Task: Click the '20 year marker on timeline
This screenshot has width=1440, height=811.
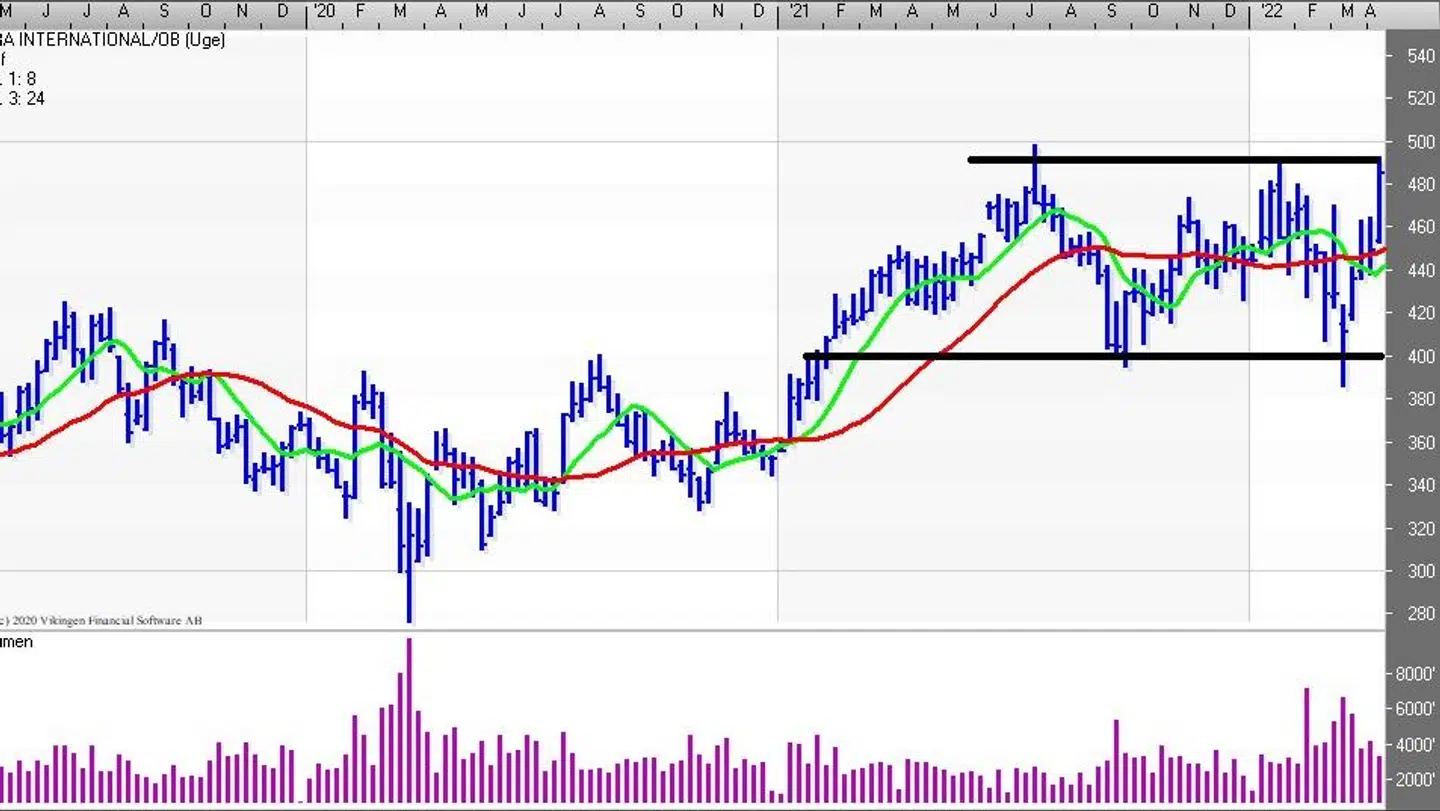Action: click(324, 11)
